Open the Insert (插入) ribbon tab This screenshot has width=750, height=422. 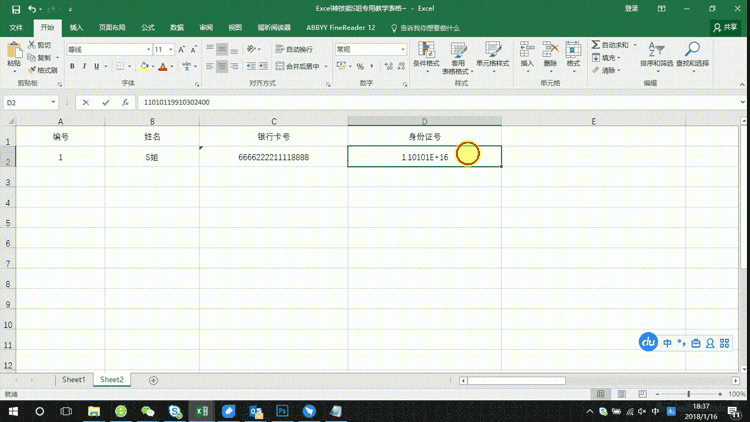pos(76,28)
